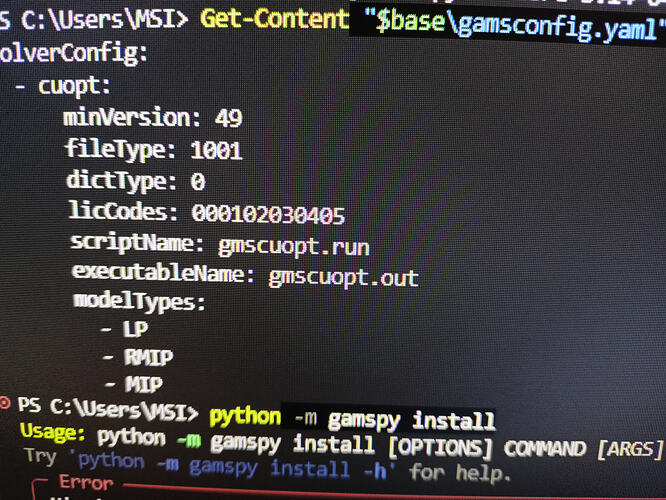The image size is (666, 500).
Task: Click 'executableName: gmscuopt.out' line
Action: click(x=245, y=275)
